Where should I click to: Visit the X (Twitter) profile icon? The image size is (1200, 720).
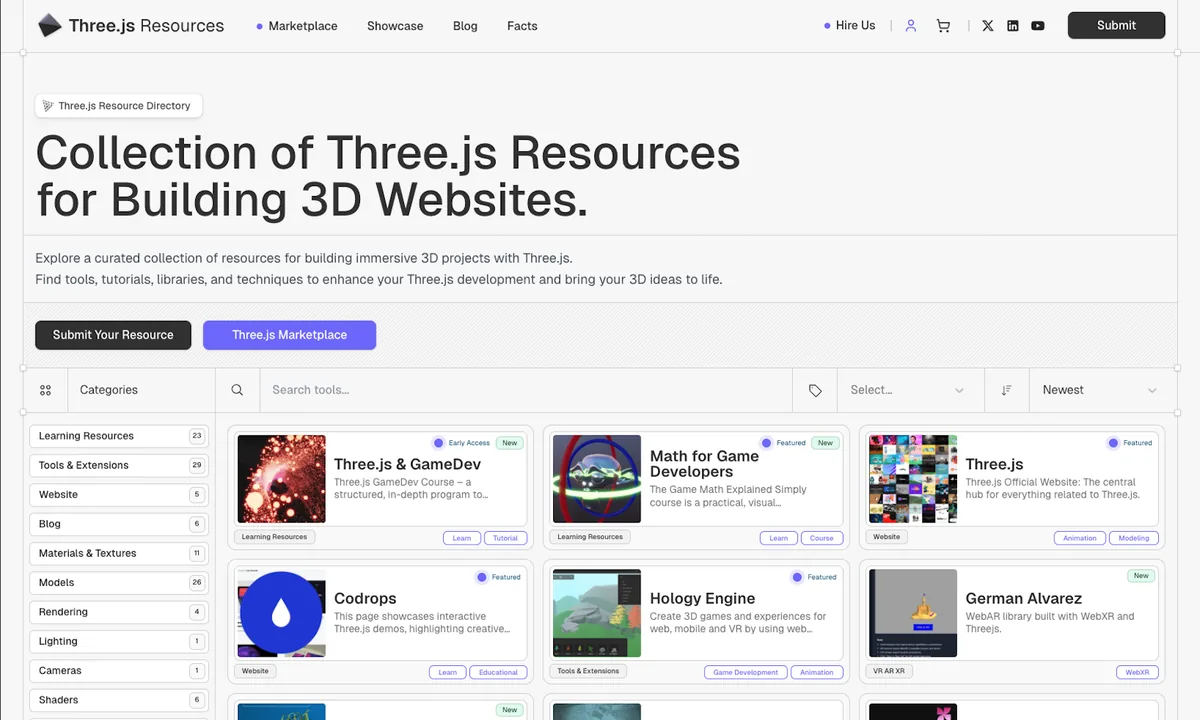988,26
